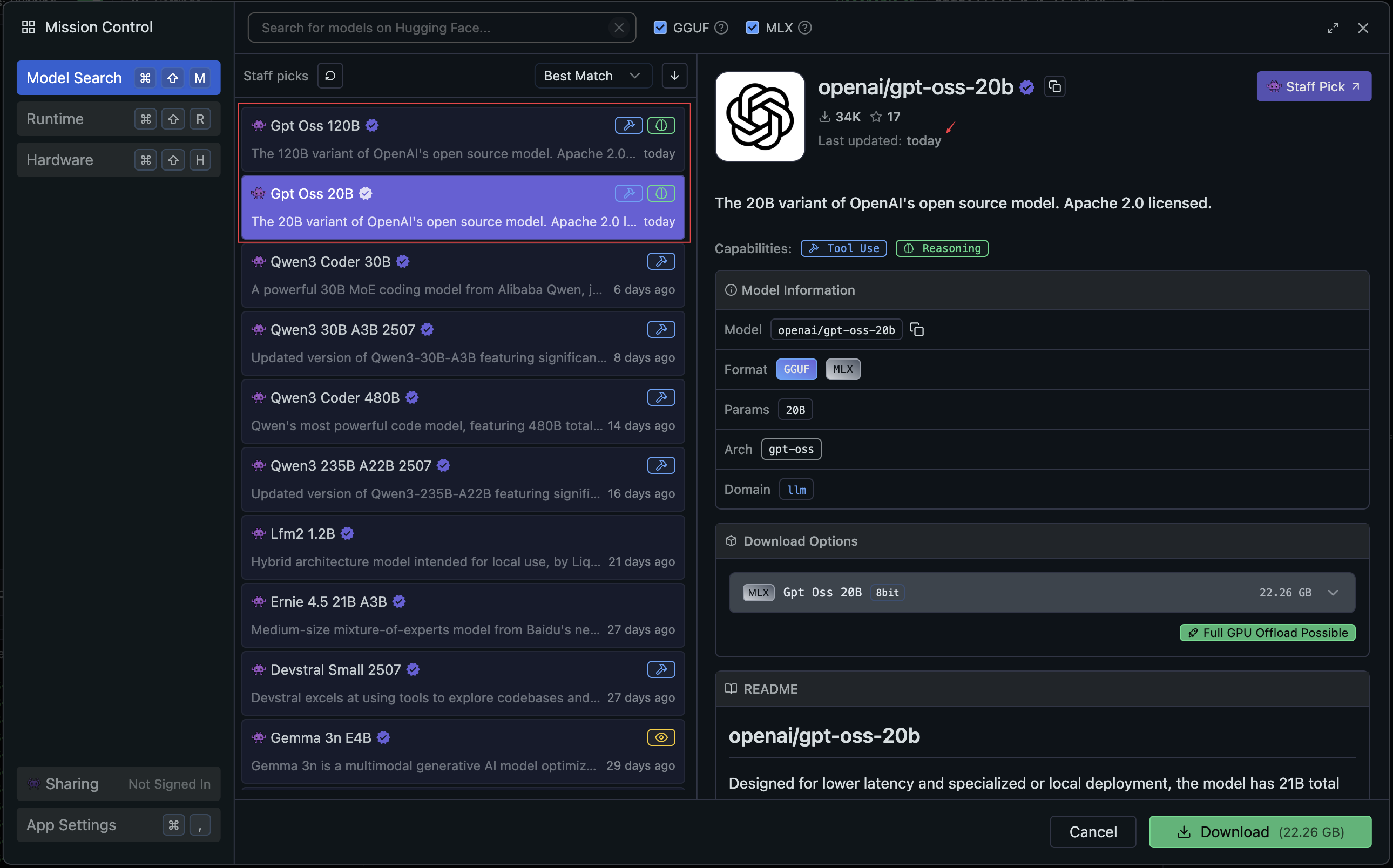Image resolution: width=1393 pixels, height=868 pixels.
Task: Open the Model Search tab
Action: [118, 78]
